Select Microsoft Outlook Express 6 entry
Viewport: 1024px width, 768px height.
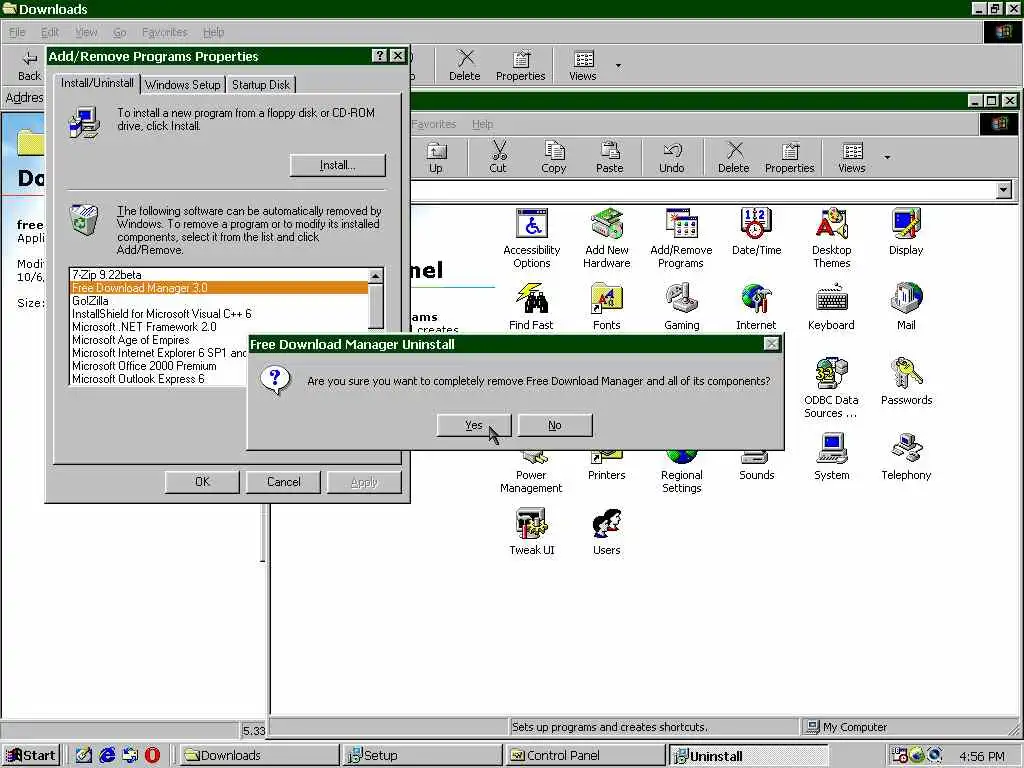pyautogui.click(x=159, y=379)
